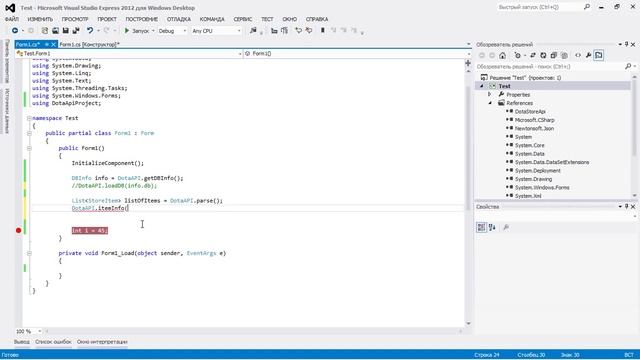Switch to the Form1.cs [Конструктор] tab
The width and height of the screenshot is (640, 360).
pos(89,44)
